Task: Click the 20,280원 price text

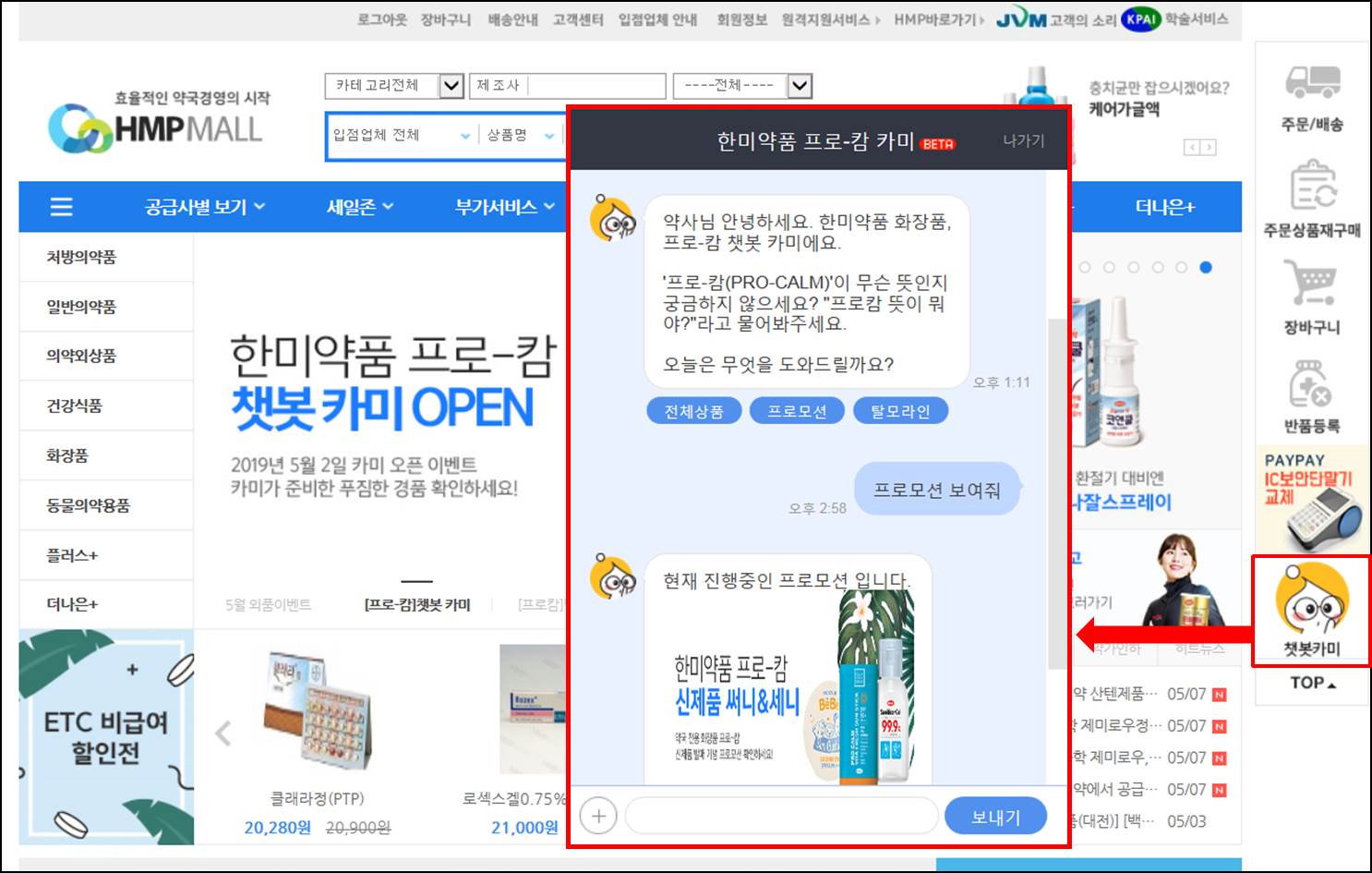Action: (x=277, y=828)
